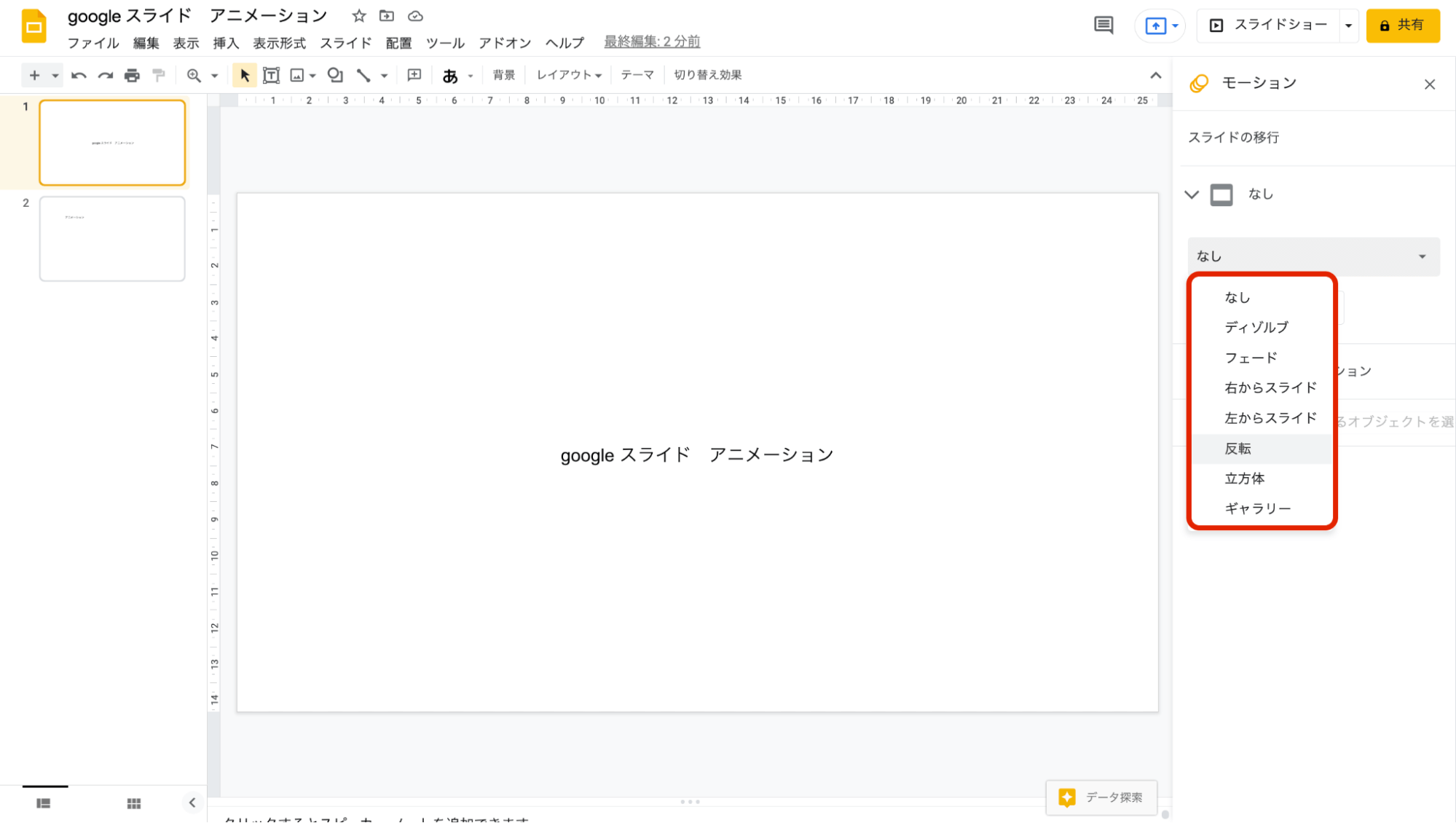Screen dimensions: 1456x823
Task: Open the レイアウト dropdown
Action: [x=569, y=75]
